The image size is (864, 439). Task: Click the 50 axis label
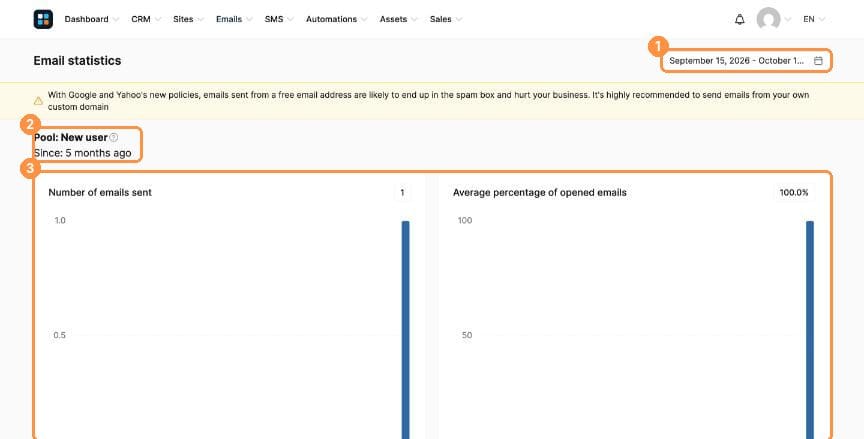pos(467,335)
